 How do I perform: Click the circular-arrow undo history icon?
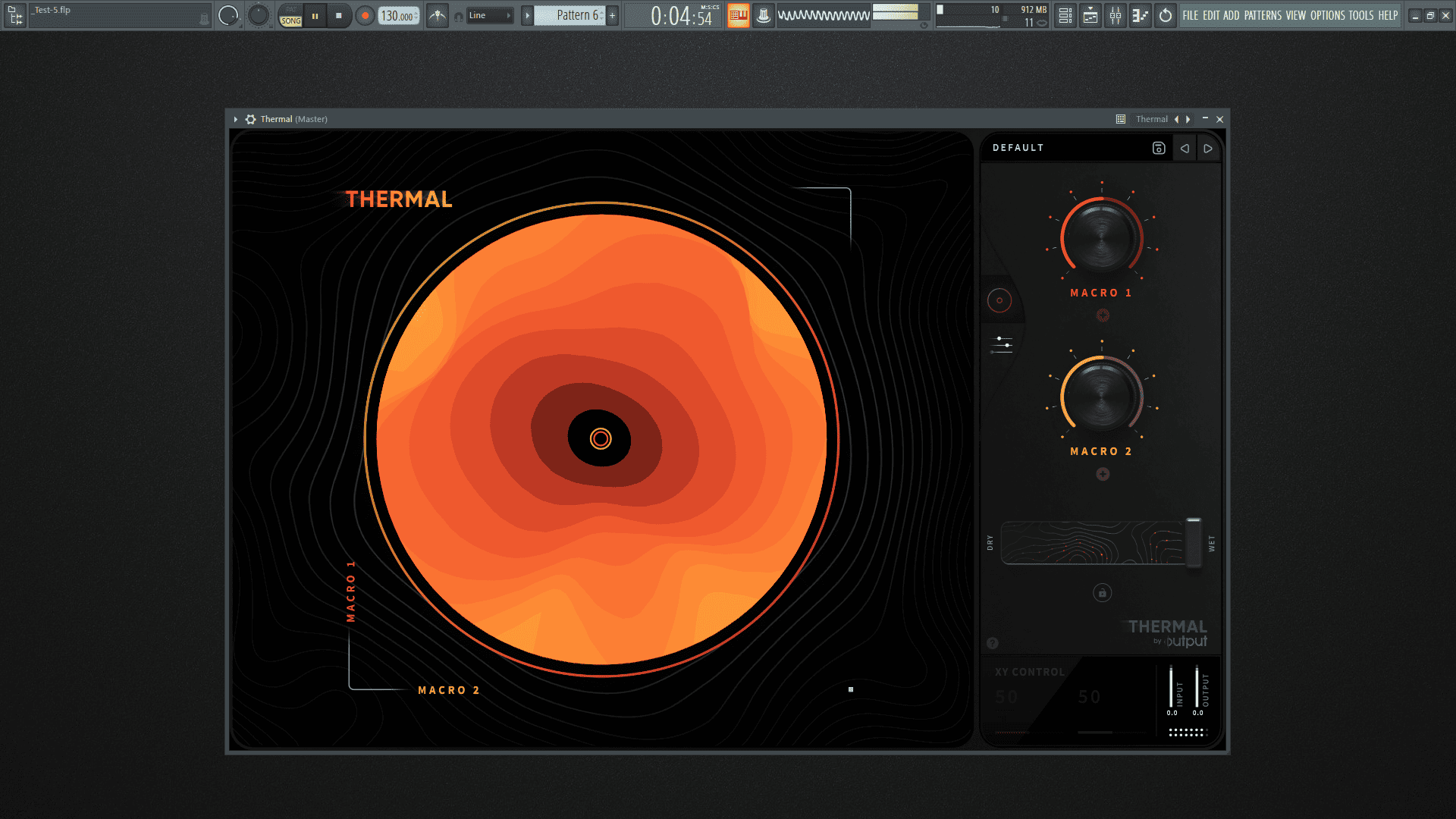(1165, 15)
